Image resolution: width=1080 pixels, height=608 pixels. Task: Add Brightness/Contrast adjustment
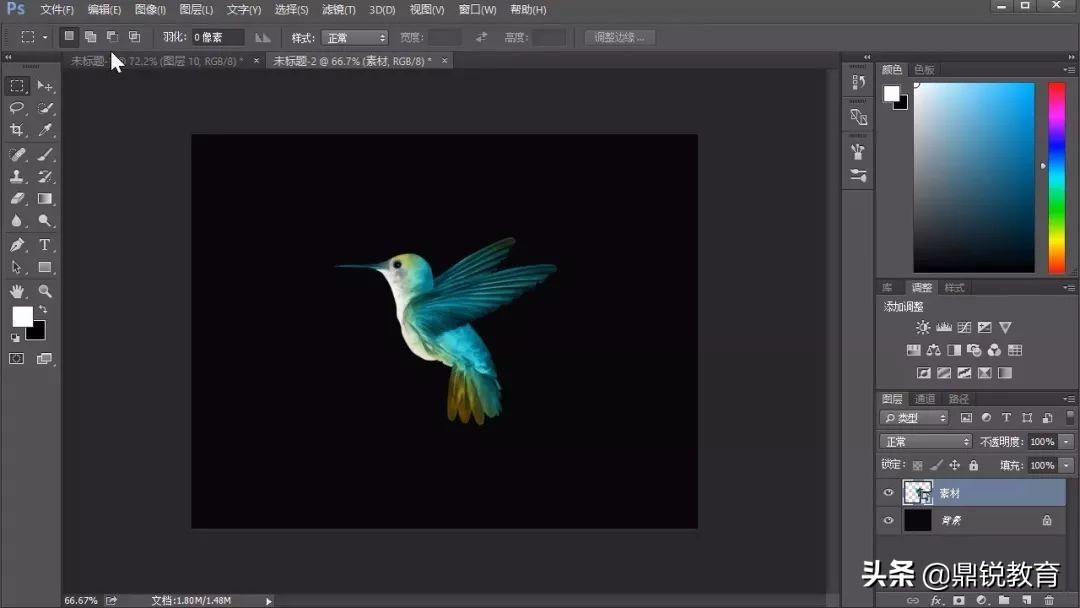click(x=923, y=328)
